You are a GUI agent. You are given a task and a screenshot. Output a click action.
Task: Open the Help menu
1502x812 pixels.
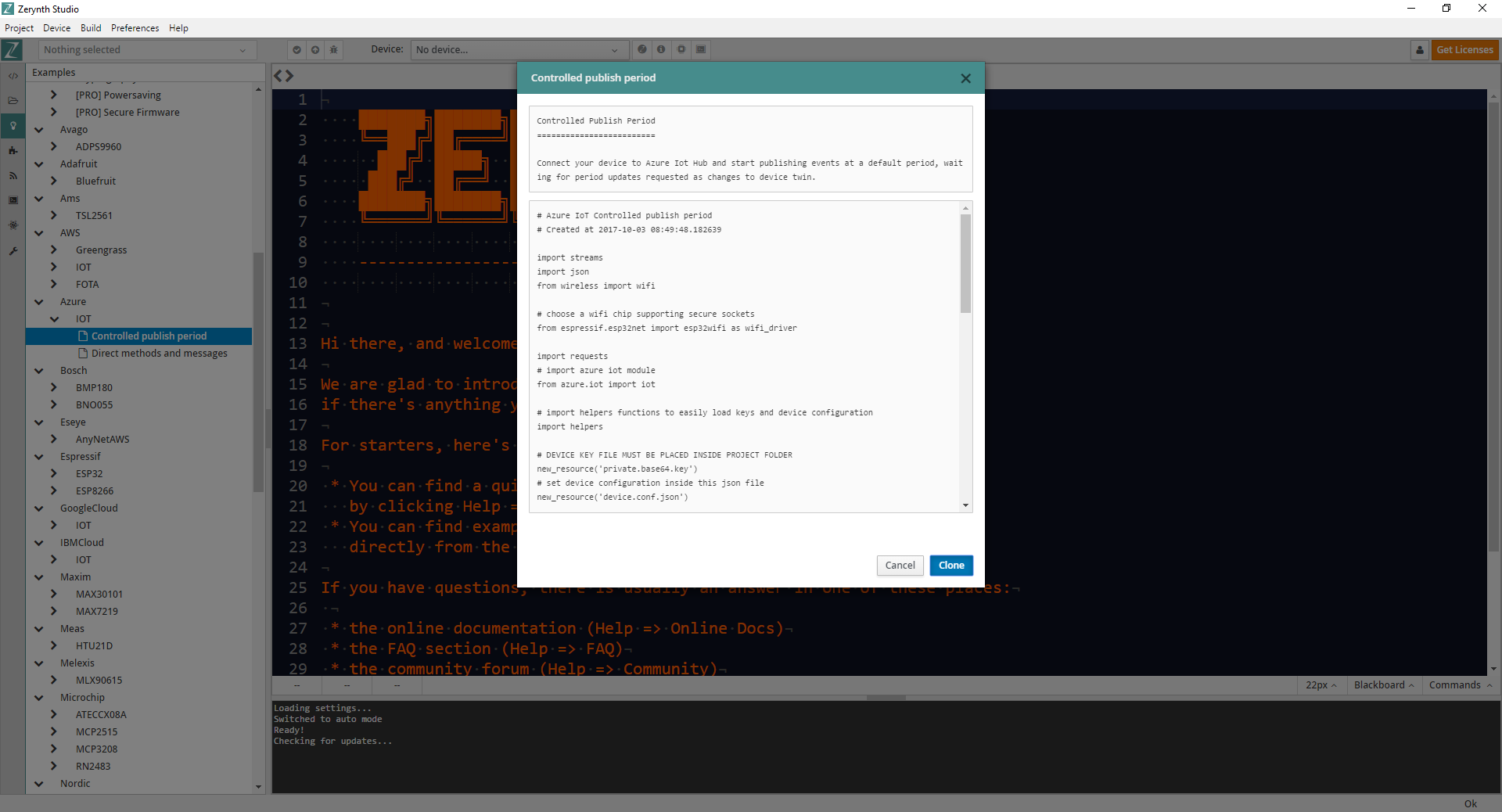178,28
